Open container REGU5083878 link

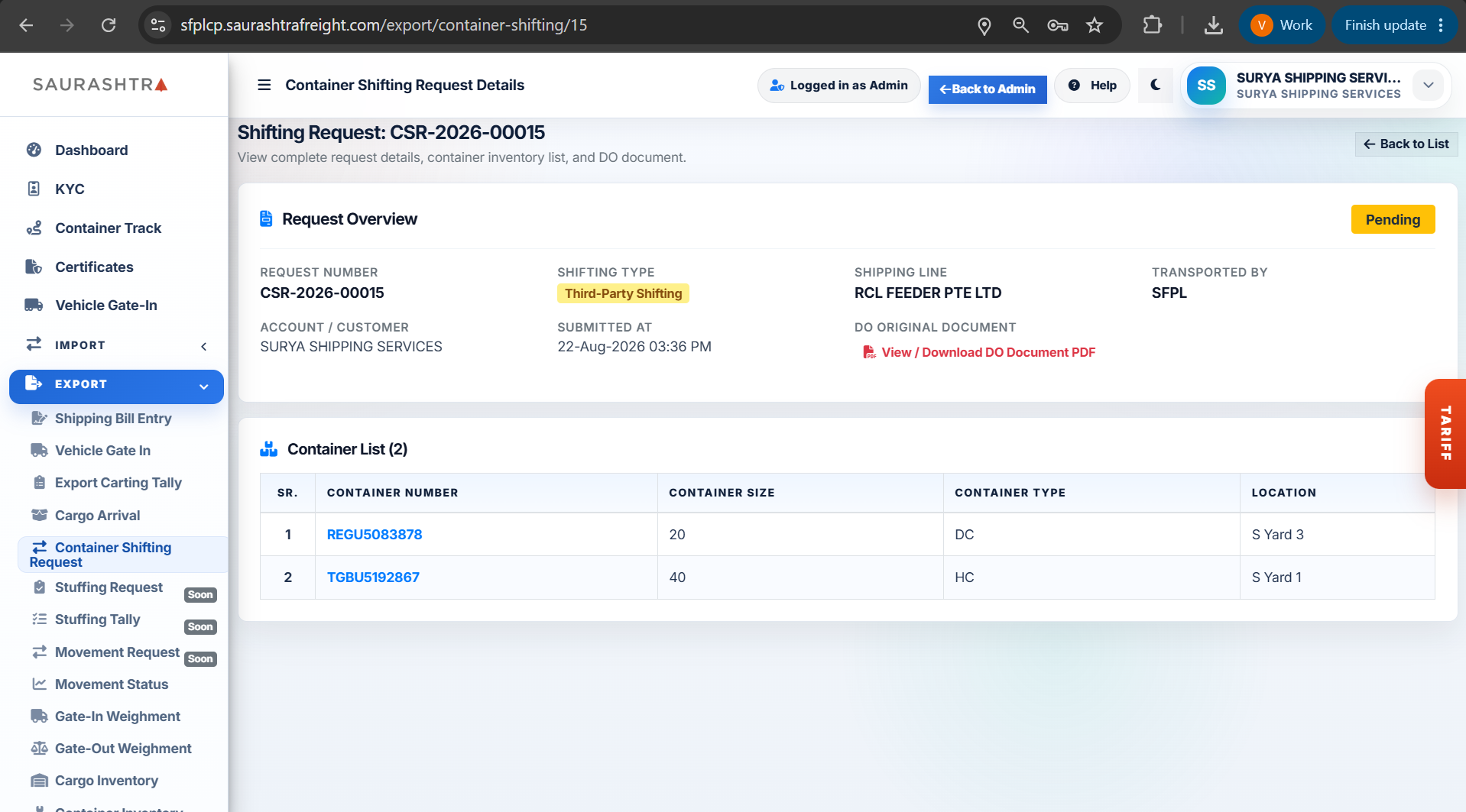pos(375,535)
